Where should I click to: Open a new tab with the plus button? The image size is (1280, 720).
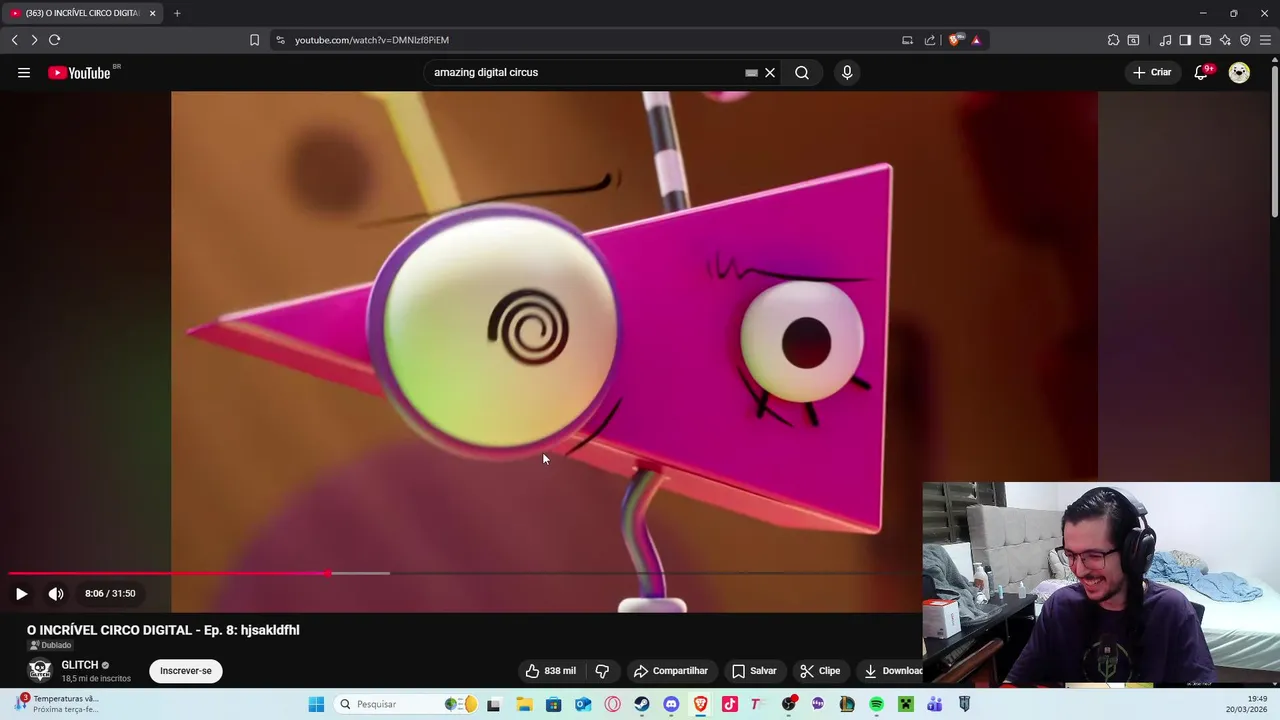pos(177,13)
